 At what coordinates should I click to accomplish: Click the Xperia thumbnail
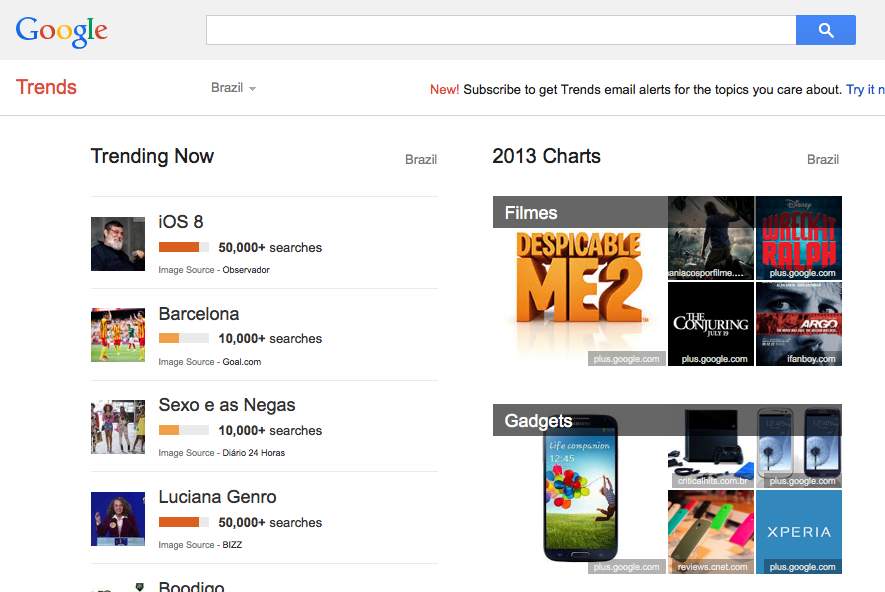[799, 532]
